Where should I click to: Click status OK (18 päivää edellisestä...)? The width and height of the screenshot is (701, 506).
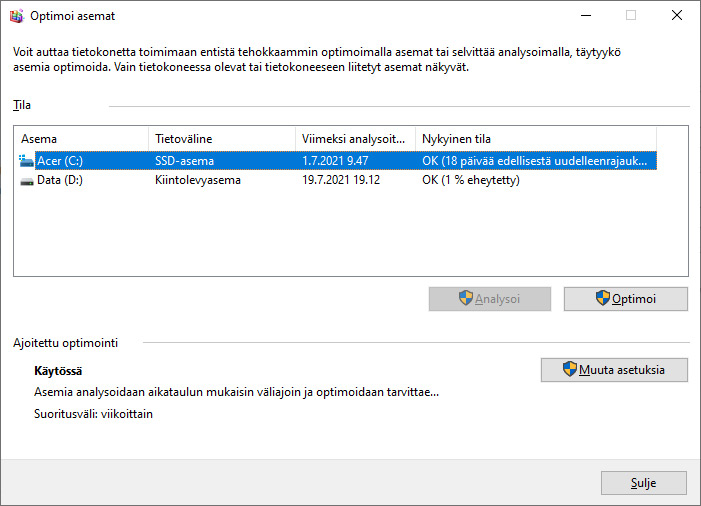[534, 161]
